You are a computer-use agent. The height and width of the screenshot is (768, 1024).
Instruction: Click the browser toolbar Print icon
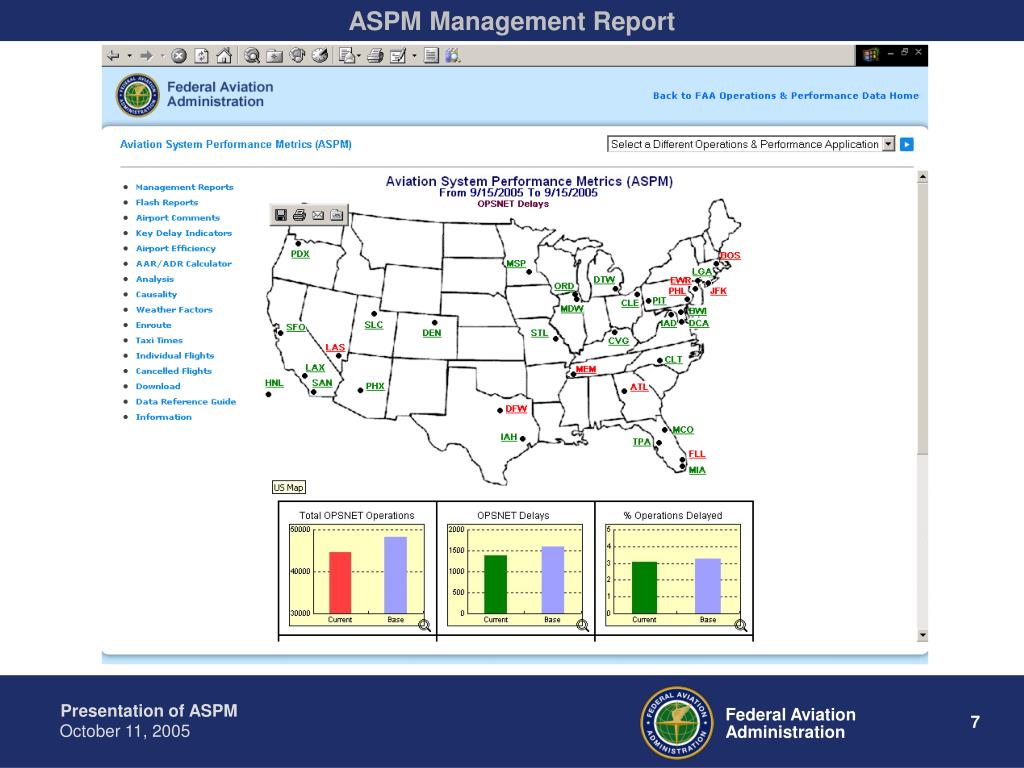(375, 56)
